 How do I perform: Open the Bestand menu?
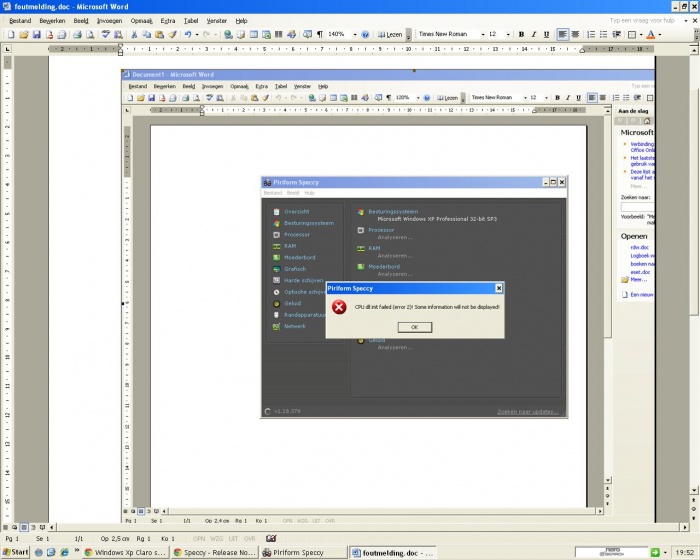[x=20, y=21]
